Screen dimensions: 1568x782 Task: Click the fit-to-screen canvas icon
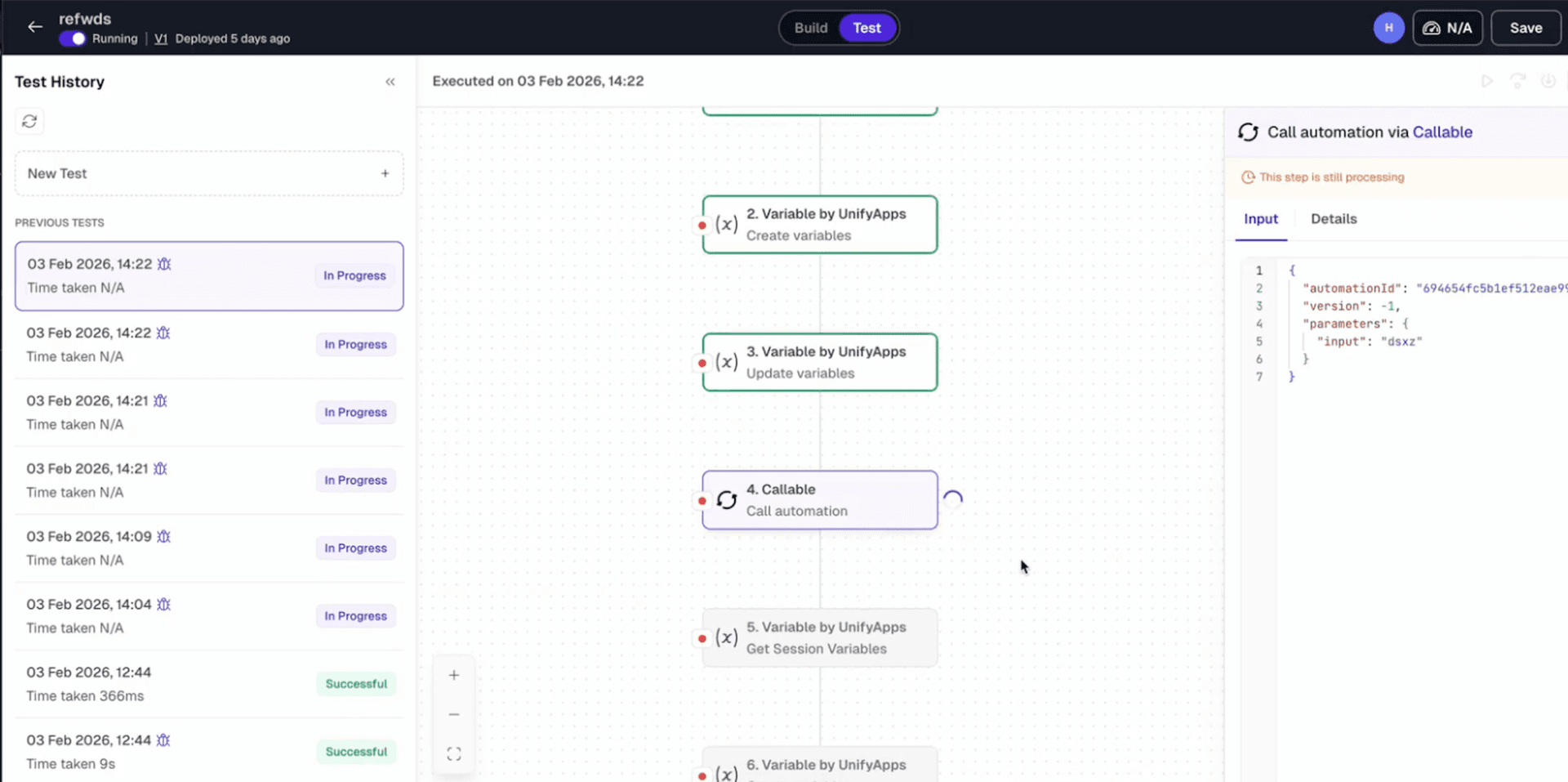(x=454, y=753)
